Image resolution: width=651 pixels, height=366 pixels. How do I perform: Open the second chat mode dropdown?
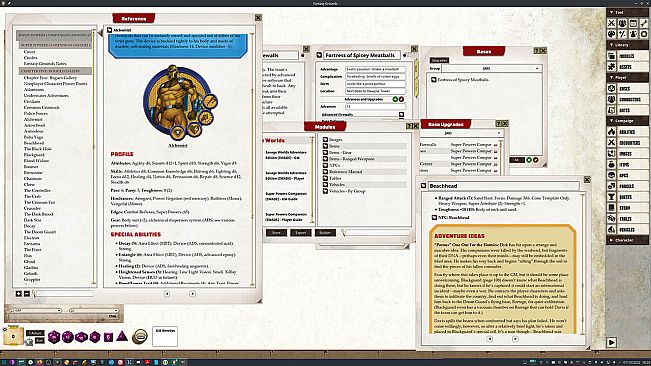point(94,310)
